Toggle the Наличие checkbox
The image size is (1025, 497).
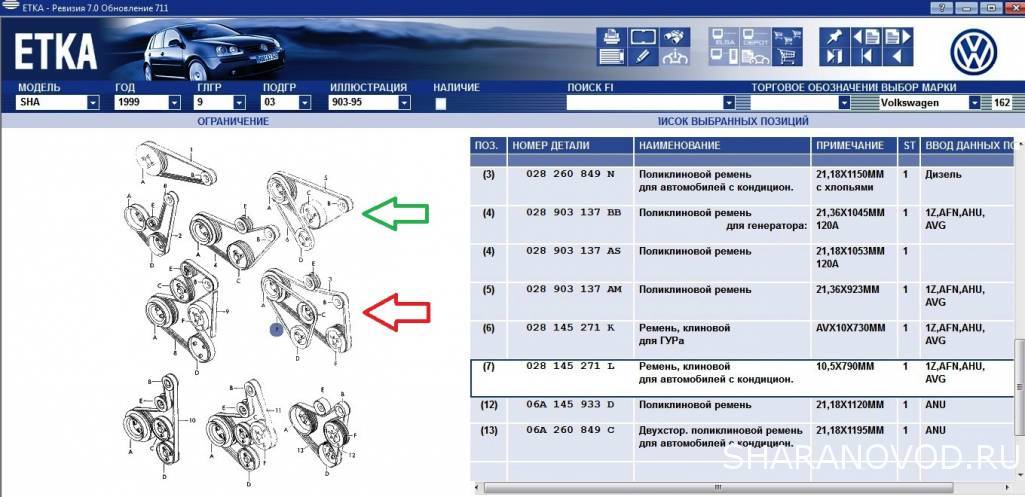[441, 103]
